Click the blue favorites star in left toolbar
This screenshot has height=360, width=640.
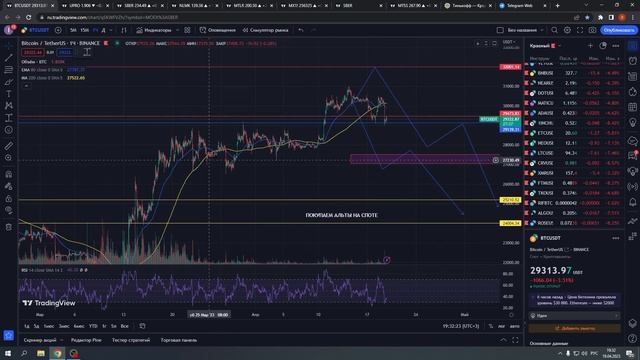click(x=9, y=336)
